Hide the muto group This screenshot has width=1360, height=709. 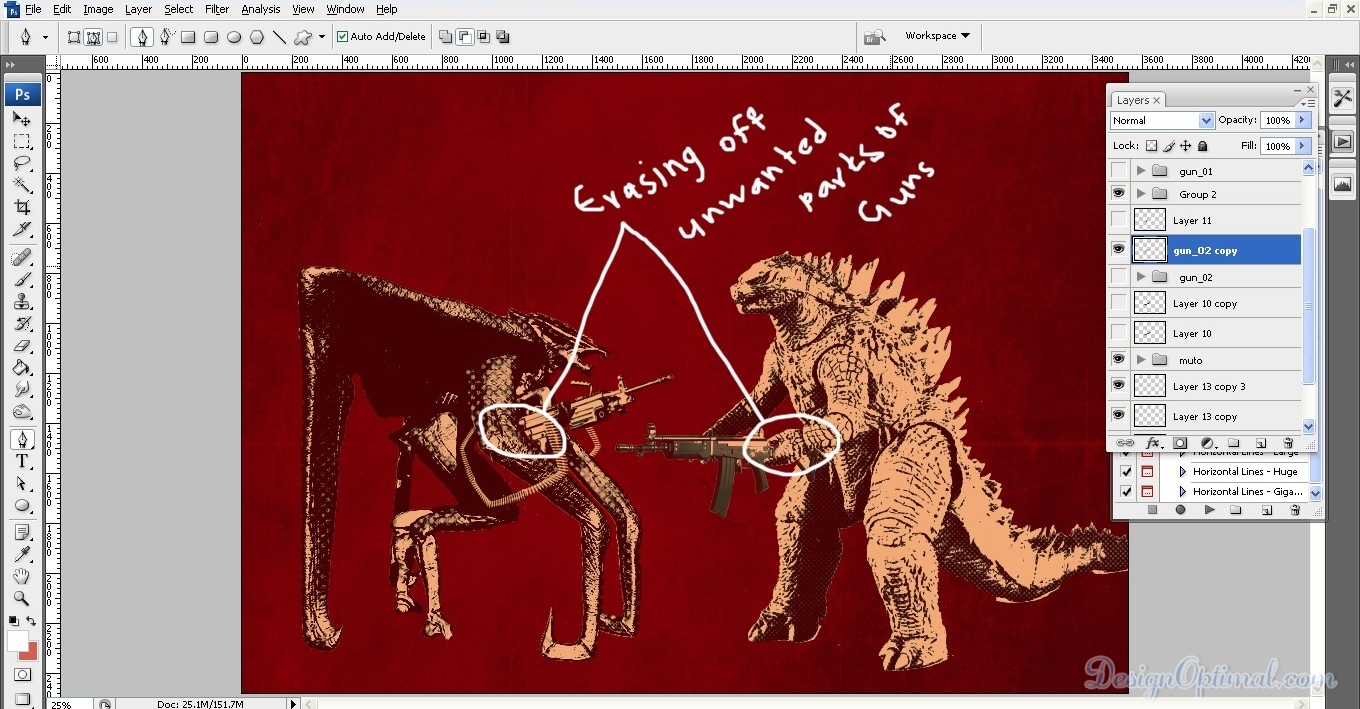(1119, 360)
